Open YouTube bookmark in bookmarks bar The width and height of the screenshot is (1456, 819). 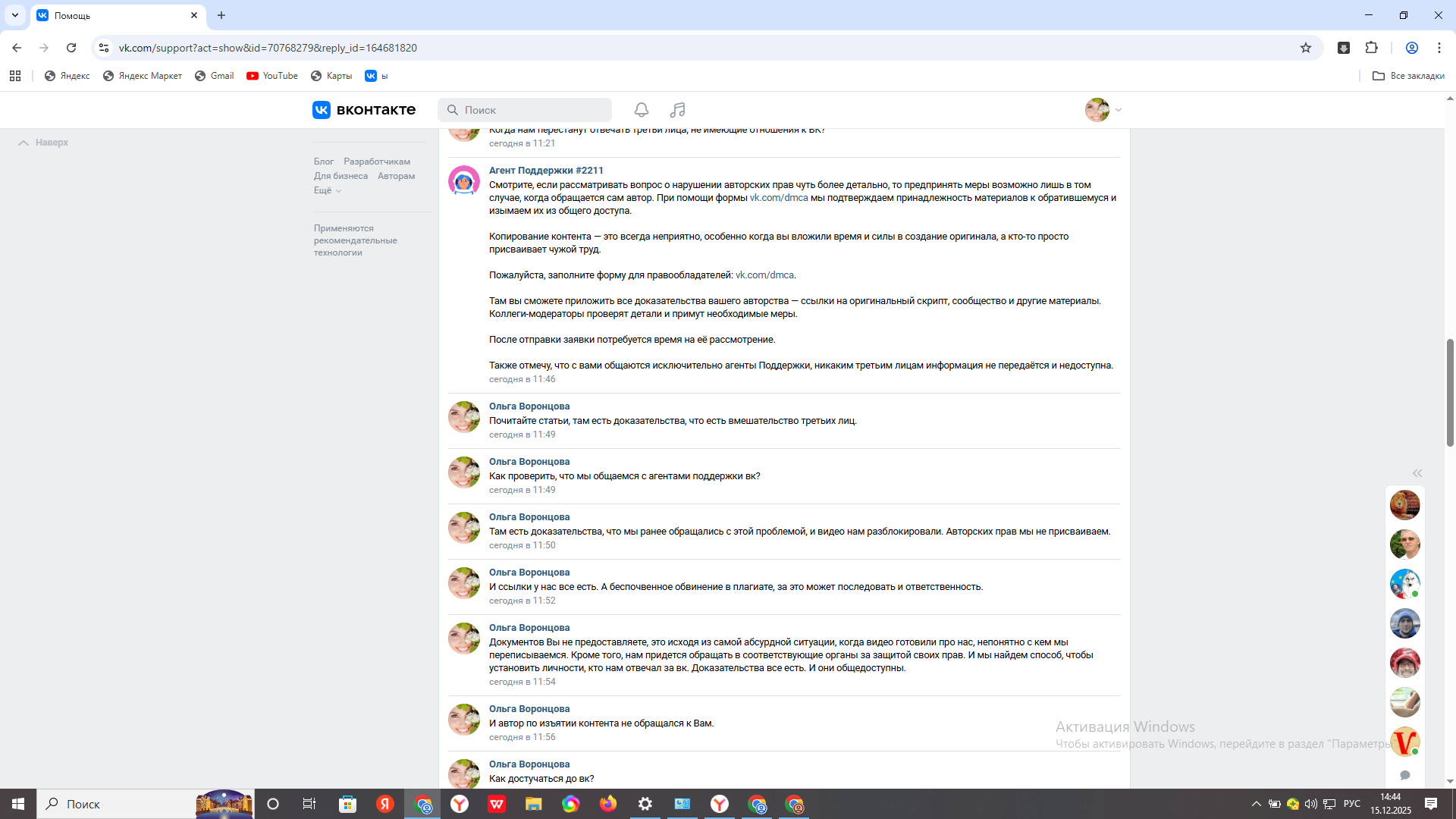(x=272, y=76)
